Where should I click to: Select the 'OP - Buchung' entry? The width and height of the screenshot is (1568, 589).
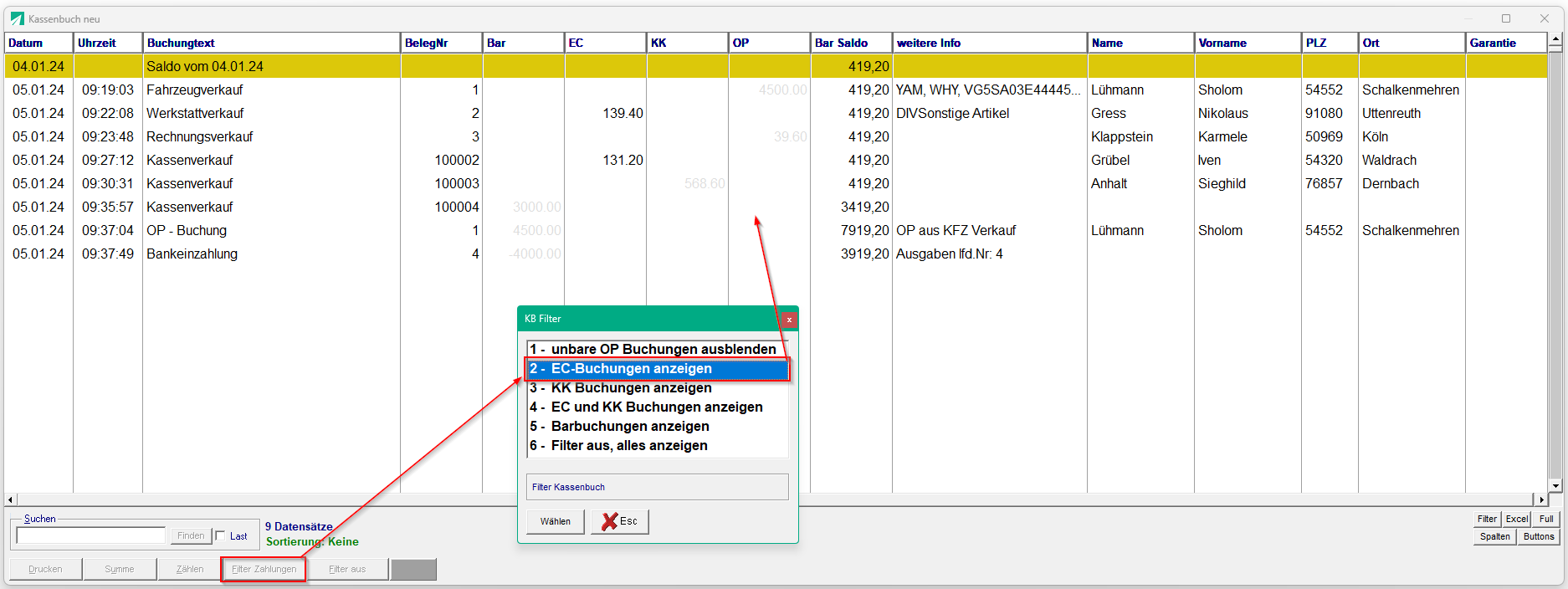(187, 230)
